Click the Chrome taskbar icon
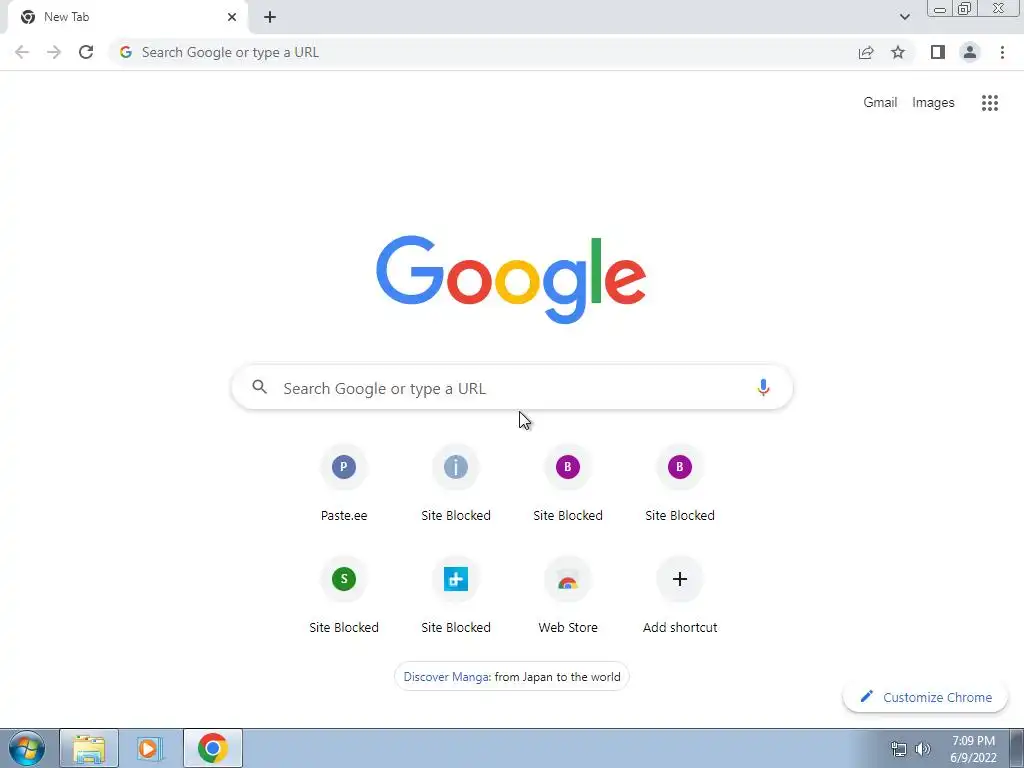This screenshot has height=768, width=1024. tap(213, 748)
